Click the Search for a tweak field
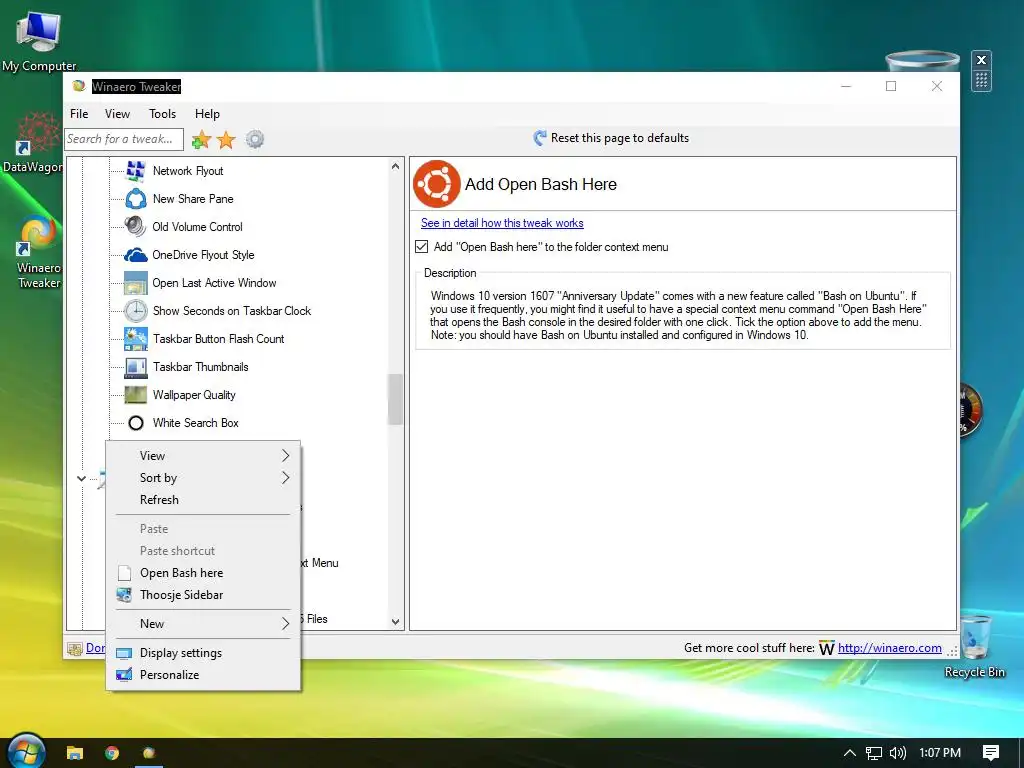 pos(124,139)
